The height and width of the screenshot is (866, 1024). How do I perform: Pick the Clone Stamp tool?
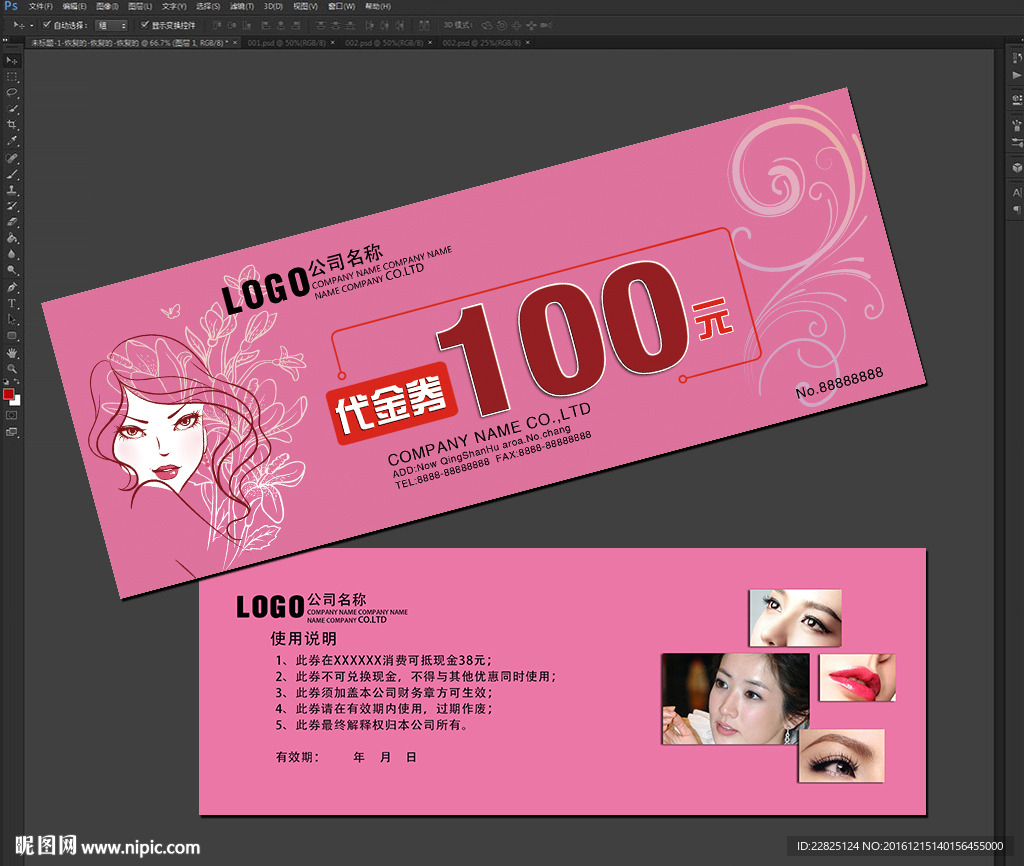click(12, 189)
